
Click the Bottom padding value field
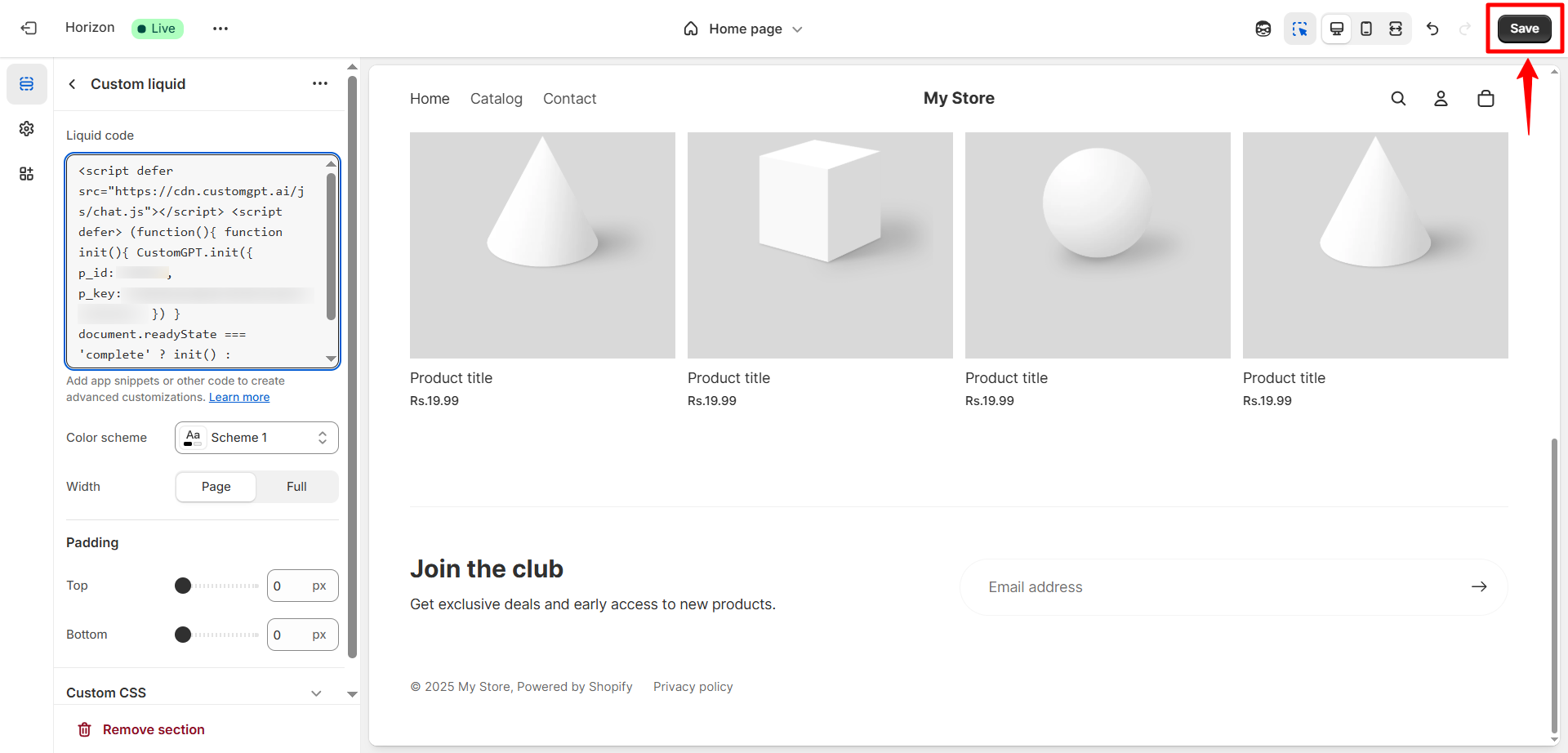[302, 635]
